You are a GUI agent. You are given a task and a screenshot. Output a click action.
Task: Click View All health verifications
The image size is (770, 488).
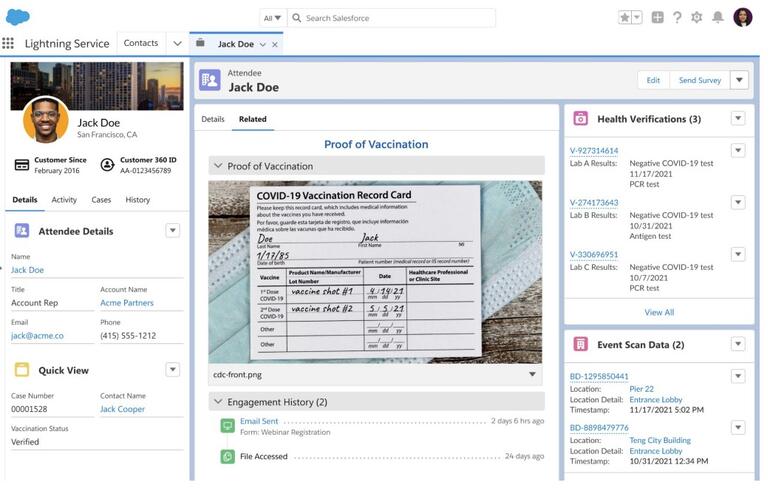[x=659, y=312]
